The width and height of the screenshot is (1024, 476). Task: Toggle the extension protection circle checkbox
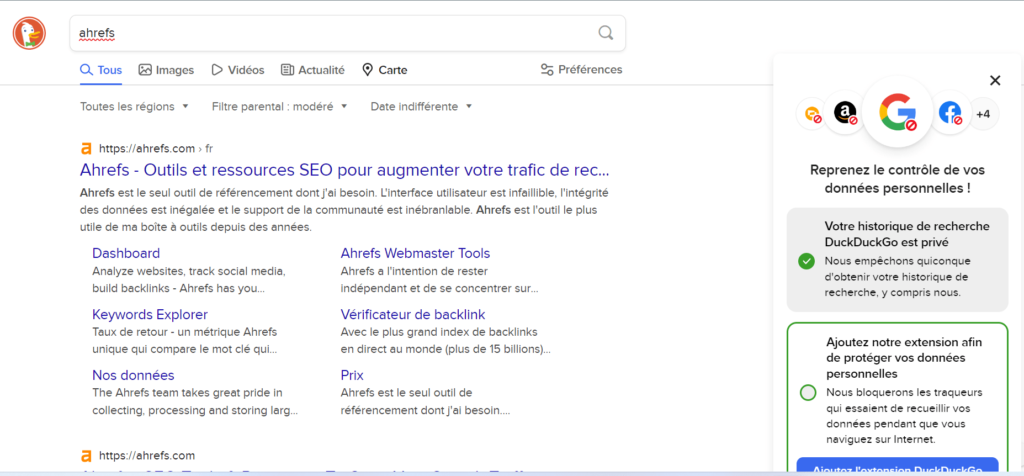click(x=807, y=392)
